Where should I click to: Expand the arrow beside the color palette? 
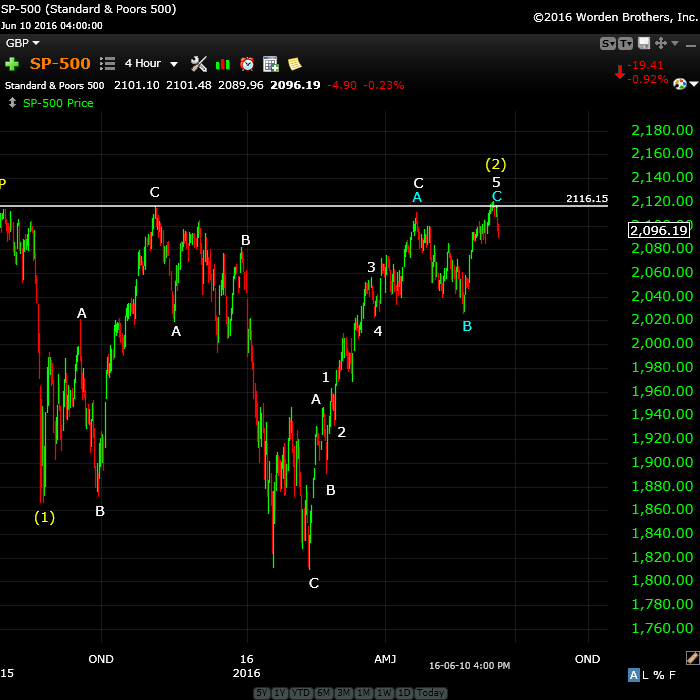pyautogui.click(x=693, y=84)
